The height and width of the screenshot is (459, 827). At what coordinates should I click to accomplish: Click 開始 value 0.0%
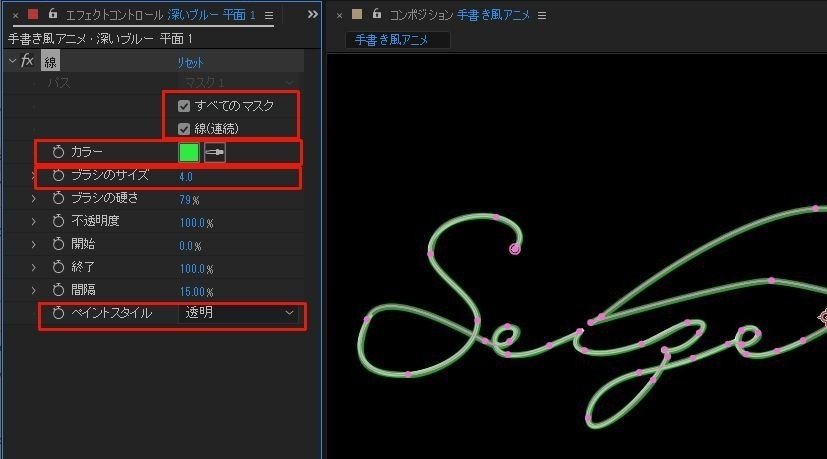coord(190,246)
